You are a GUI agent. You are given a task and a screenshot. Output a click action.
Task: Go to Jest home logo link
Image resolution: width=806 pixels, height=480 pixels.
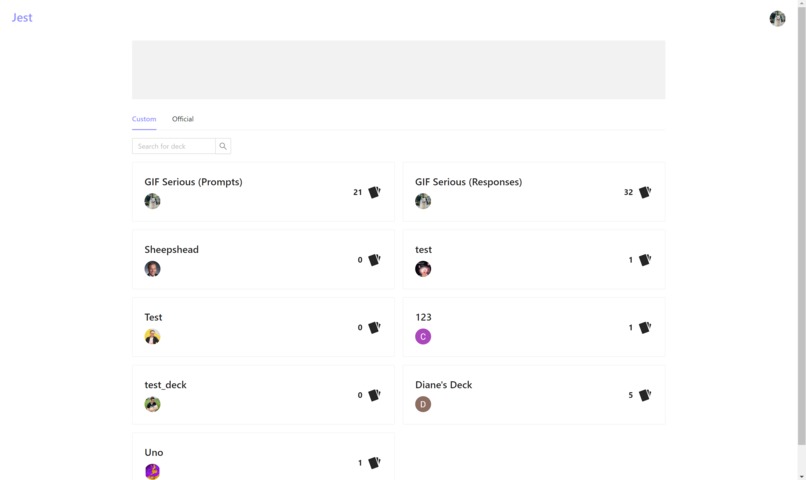(22, 18)
